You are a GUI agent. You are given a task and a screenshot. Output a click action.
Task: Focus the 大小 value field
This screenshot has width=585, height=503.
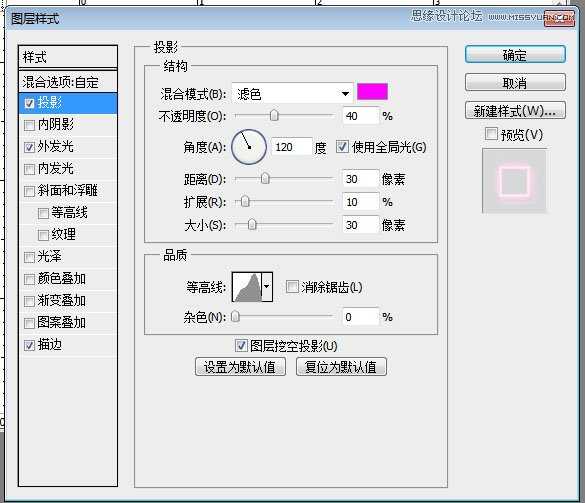[x=361, y=225]
